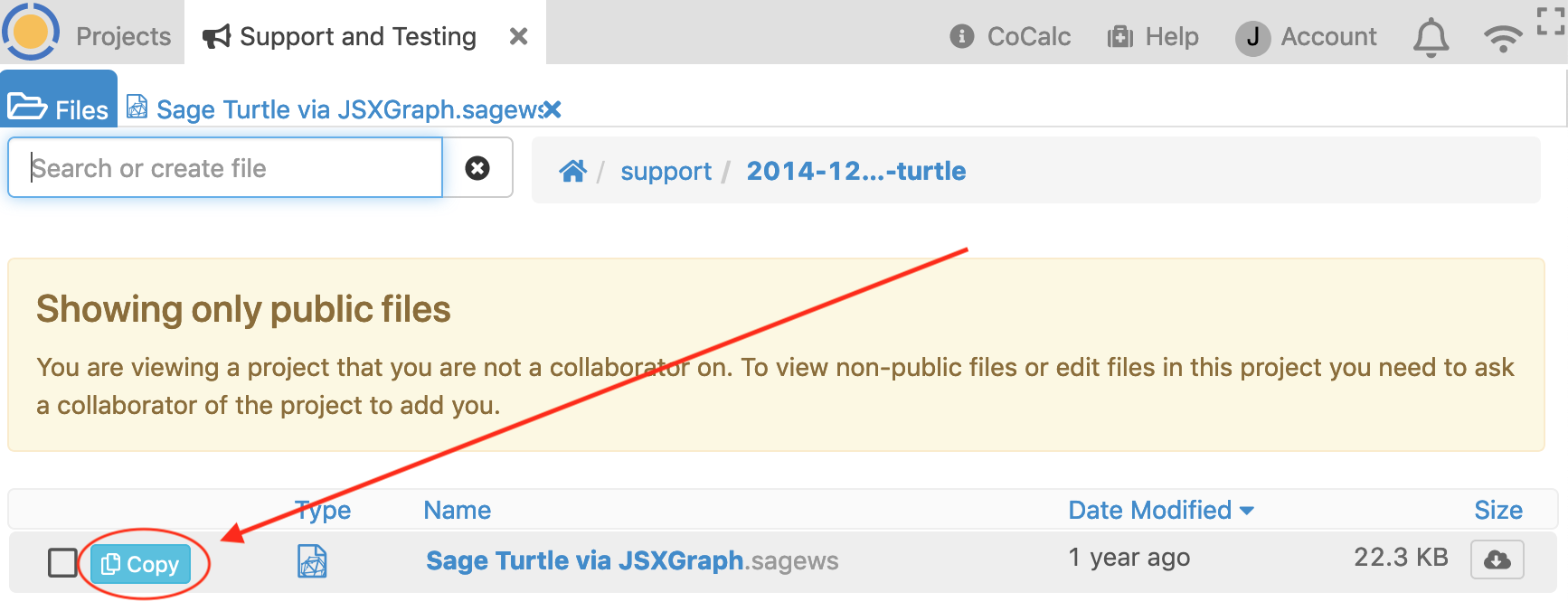
Task: Navigate to support breadcrumb folder
Action: (666, 171)
